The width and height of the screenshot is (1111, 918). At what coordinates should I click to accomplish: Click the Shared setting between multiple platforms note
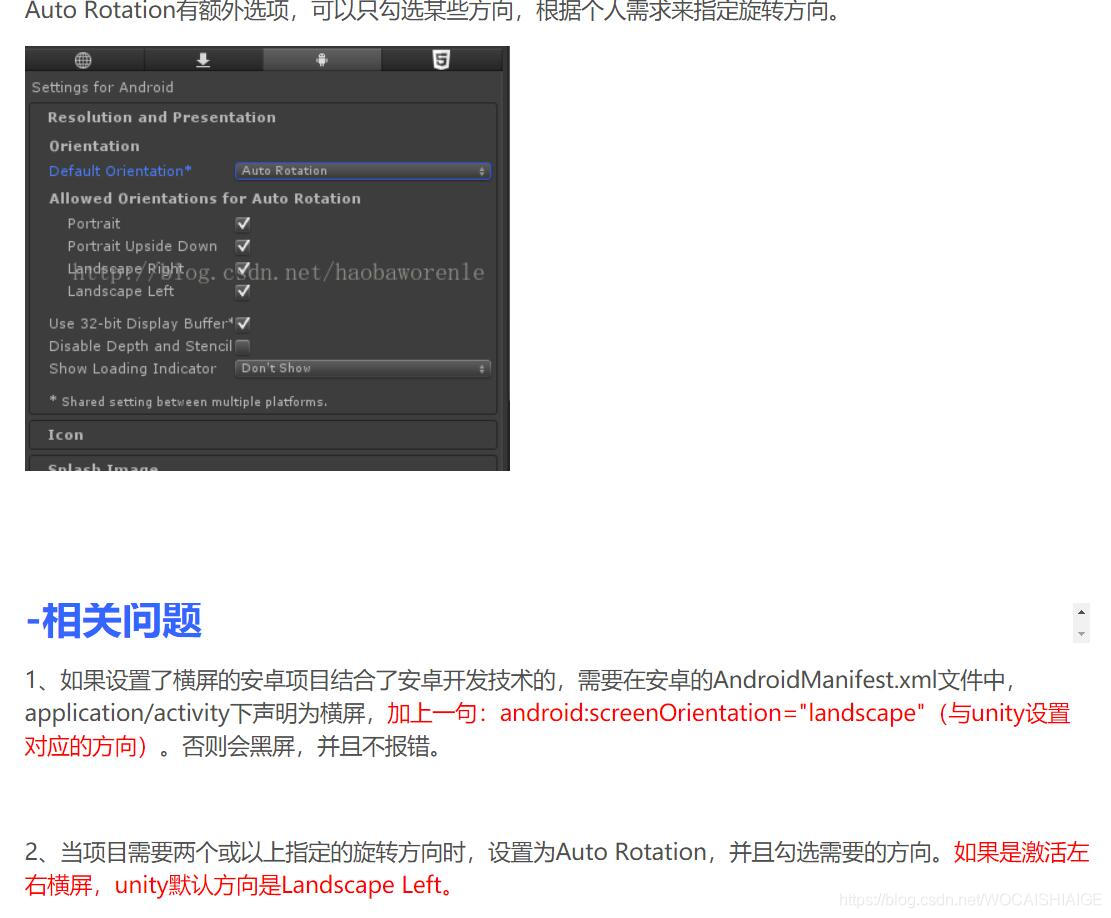(x=188, y=402)
